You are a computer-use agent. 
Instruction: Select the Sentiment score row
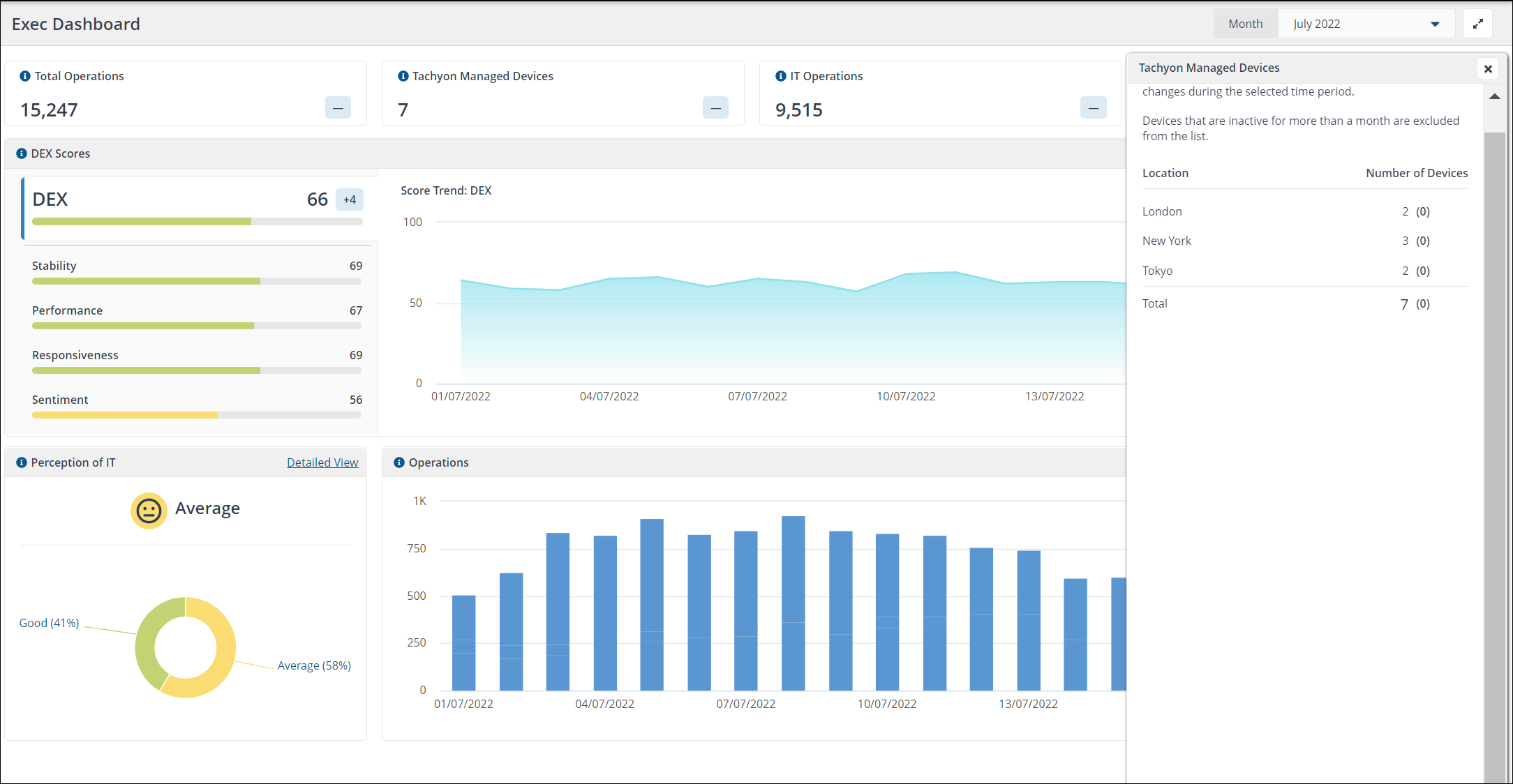click(197, 405)
